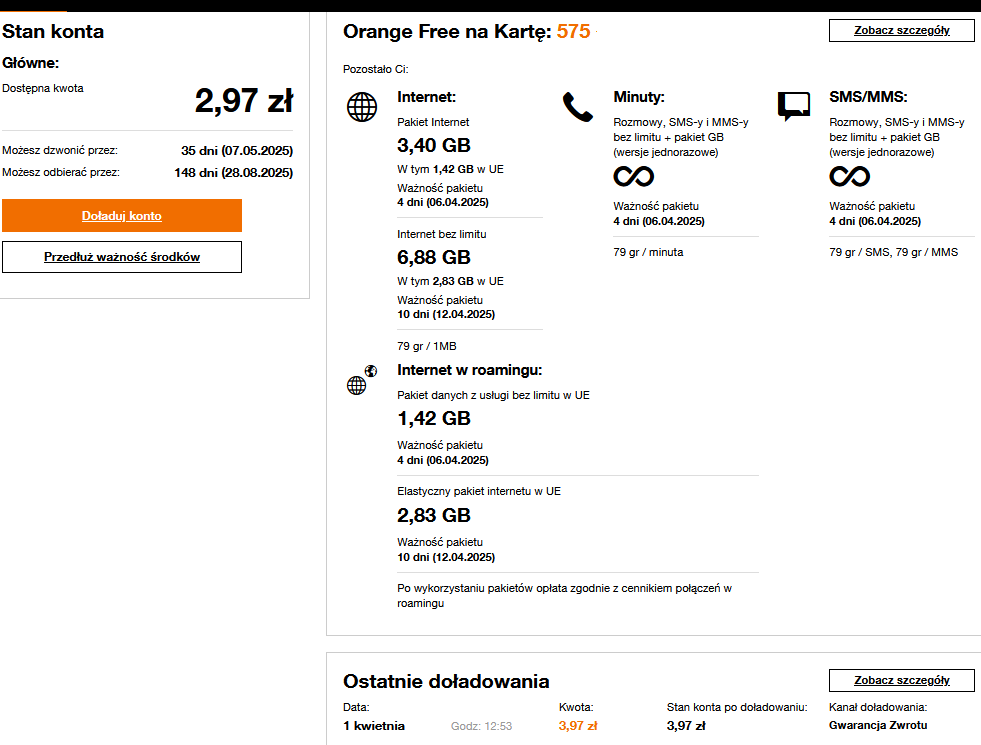
Task: Click the top-up time Godz: 12:53
Action: (481, 726)
